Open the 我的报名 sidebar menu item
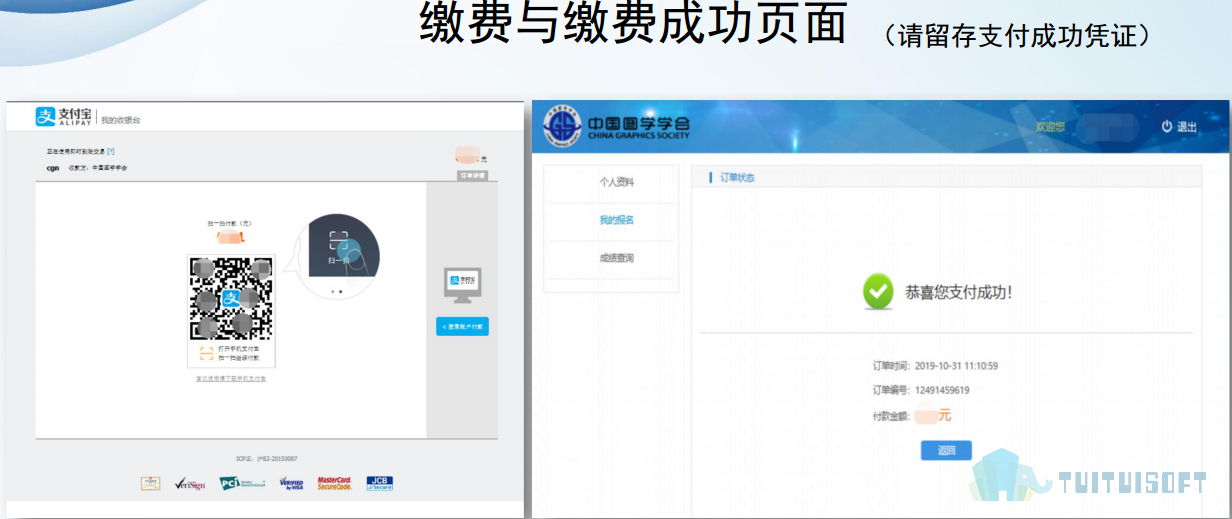Screen dimensions: 1232x519 [x=616, y=220]
